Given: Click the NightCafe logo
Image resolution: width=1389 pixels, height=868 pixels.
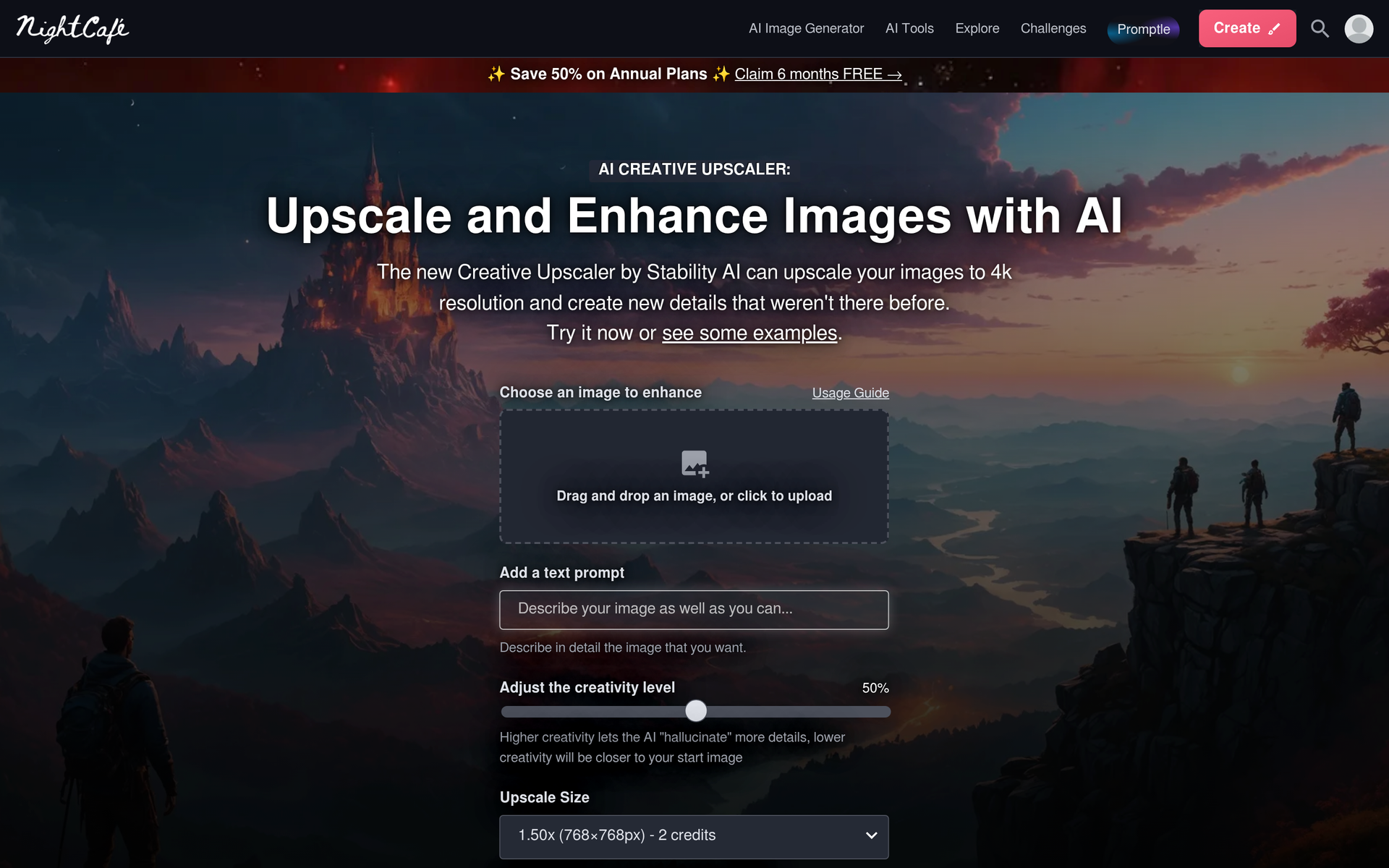Looking at the screenshot, I should click(x=72, y=29).
